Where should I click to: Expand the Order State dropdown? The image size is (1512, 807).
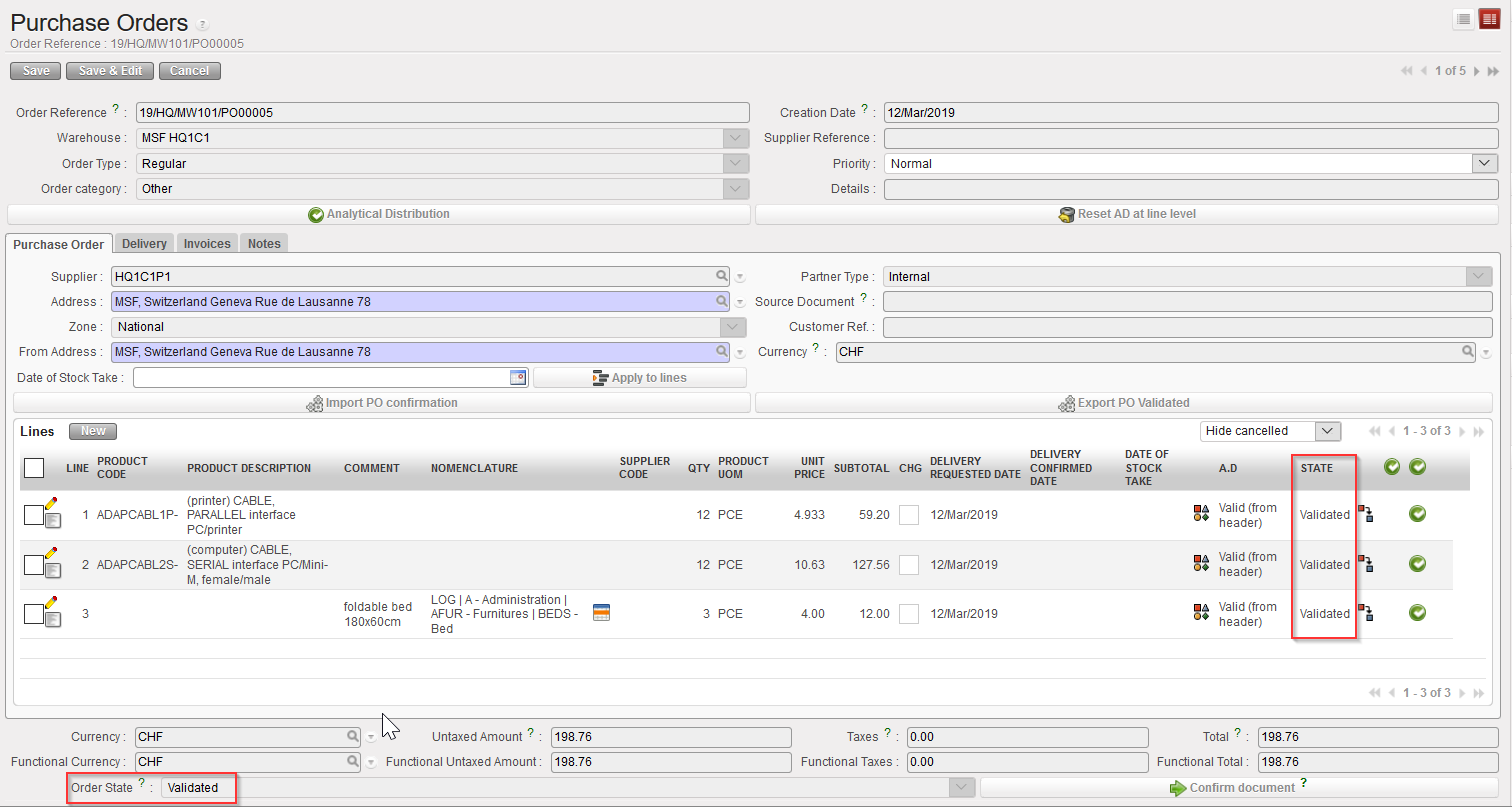click(962, 788)
